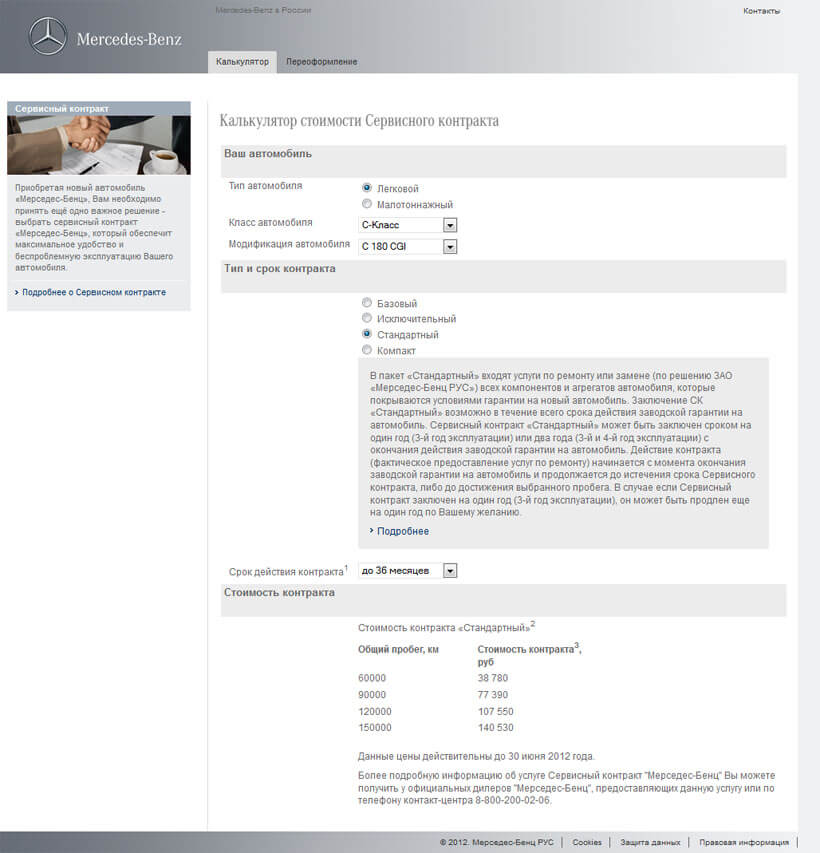Open the Правовая информация footer link
Image resolution: width=820 pixels, height=853 pixels.
744,842
